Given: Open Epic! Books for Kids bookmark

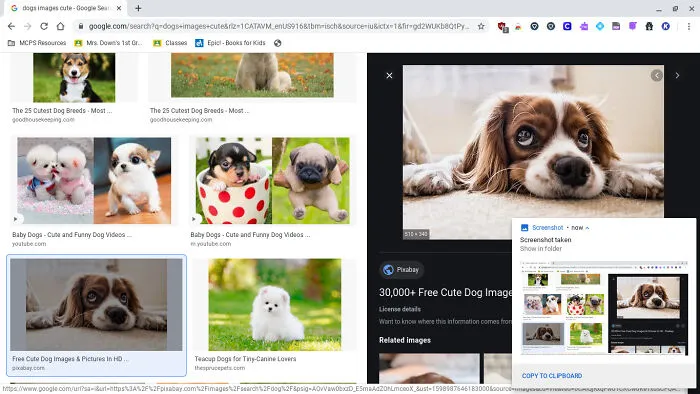Looking at the screenshot, I should coord(230,43).
